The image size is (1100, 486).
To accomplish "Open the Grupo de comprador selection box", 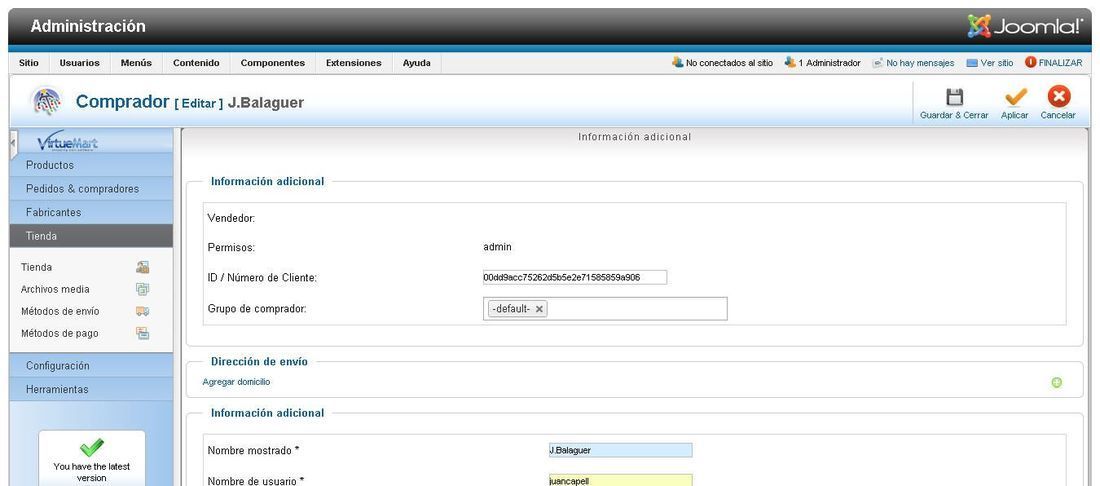I will click(605, 309).
